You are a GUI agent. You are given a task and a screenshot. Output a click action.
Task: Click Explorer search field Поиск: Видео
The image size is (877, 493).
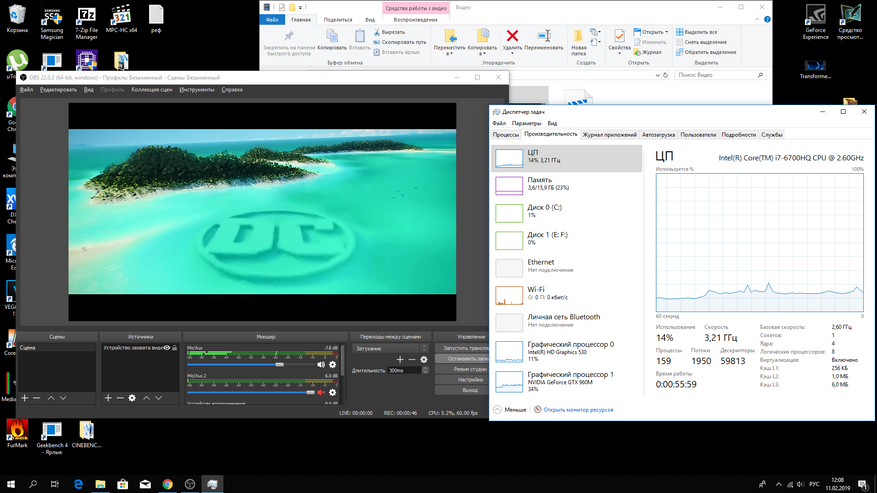(x=720, y=75)
